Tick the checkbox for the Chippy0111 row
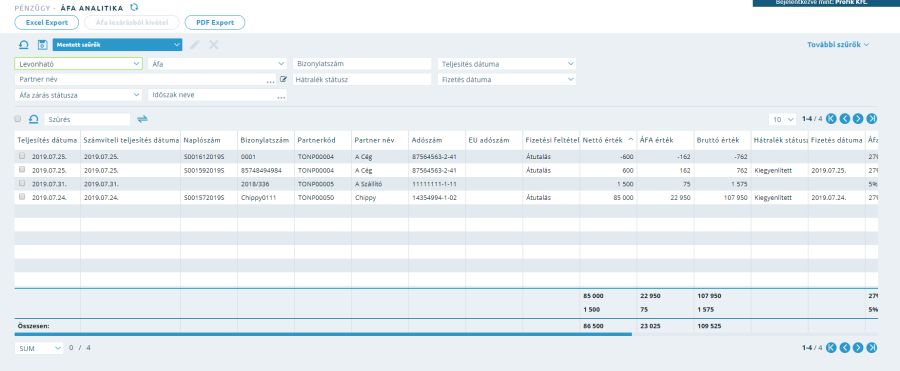Screen dimensions: 900x371 (x=22, y=197)
